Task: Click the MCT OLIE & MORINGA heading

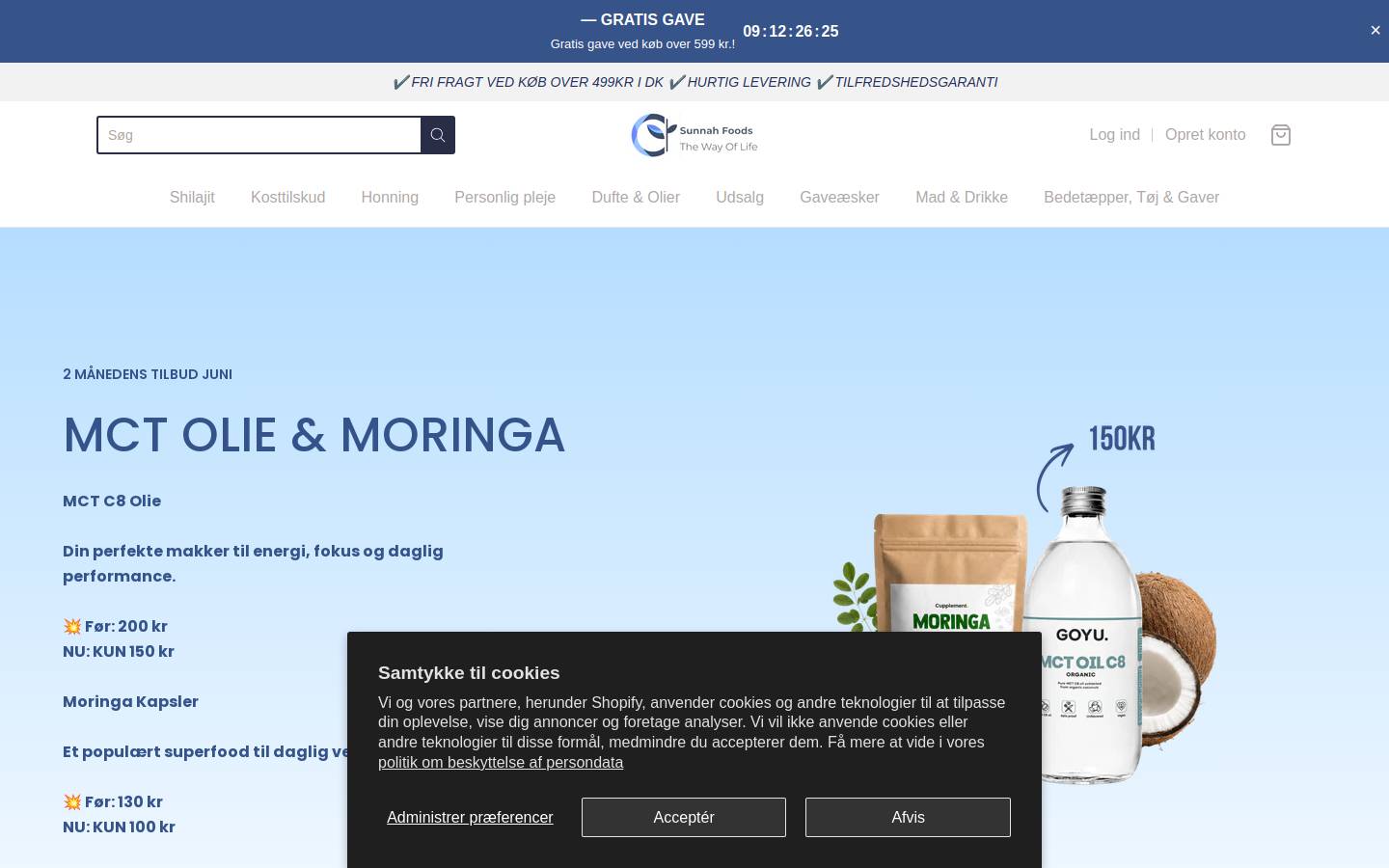Action: 313,435
